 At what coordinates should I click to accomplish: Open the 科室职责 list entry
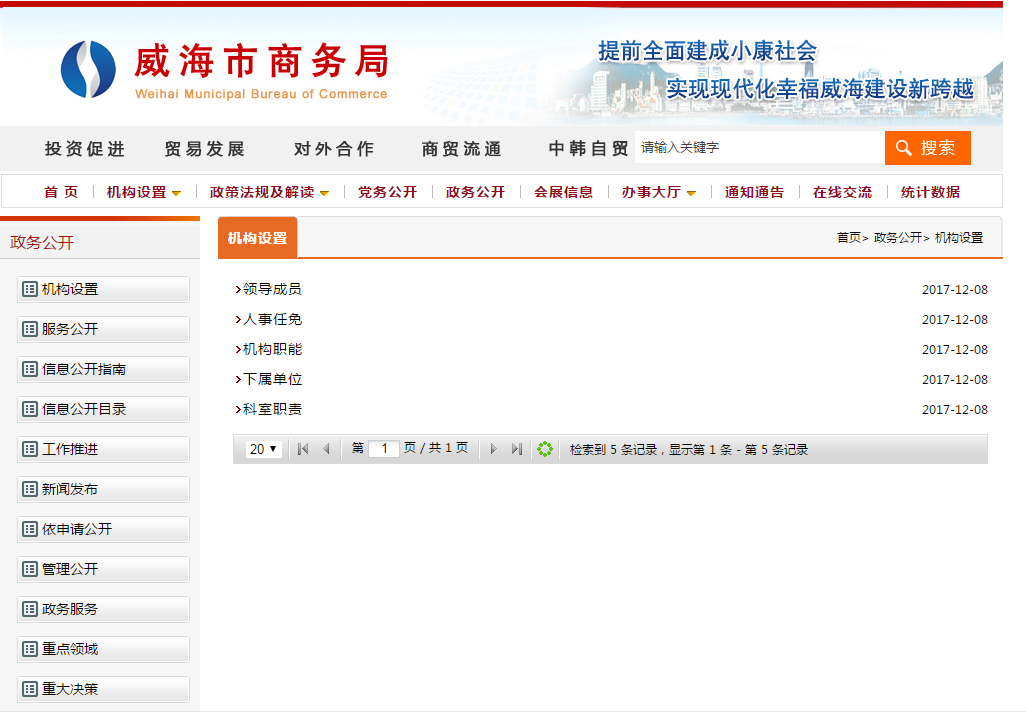pyautogui.click(x=272, y=409)
